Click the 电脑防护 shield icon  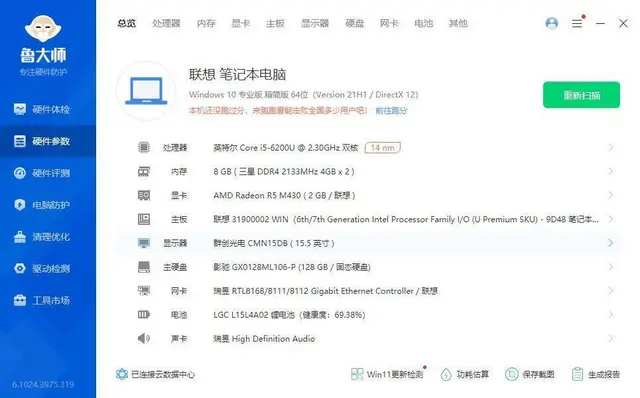20,205
